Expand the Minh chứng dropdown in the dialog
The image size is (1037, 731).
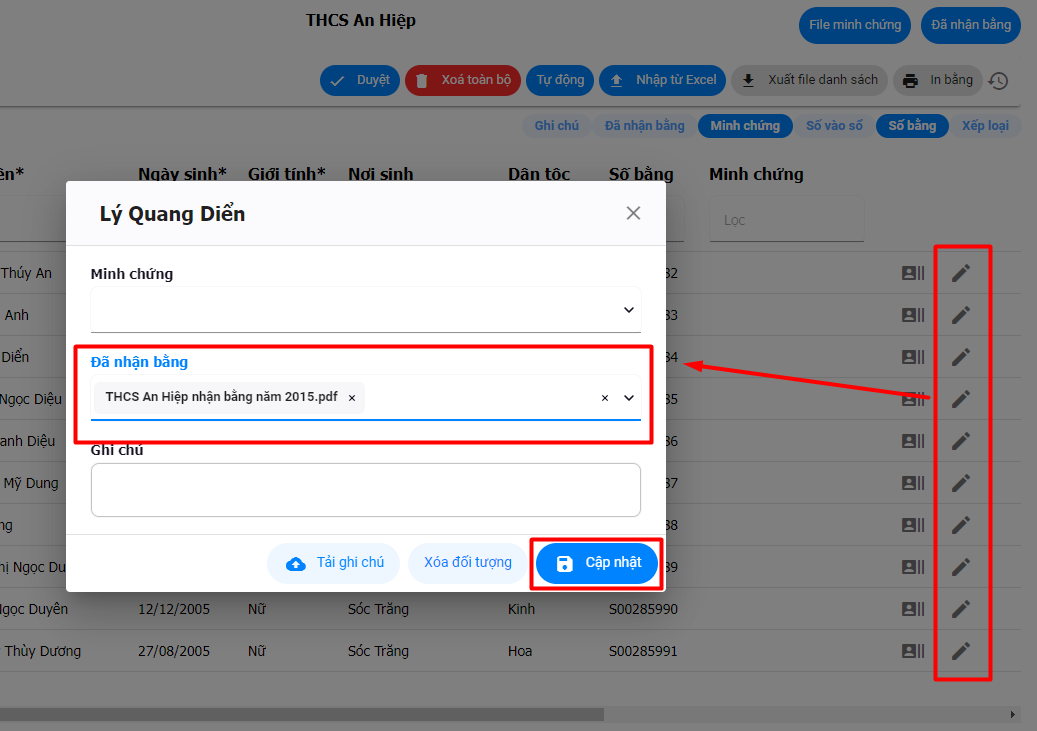click(629, 310)
